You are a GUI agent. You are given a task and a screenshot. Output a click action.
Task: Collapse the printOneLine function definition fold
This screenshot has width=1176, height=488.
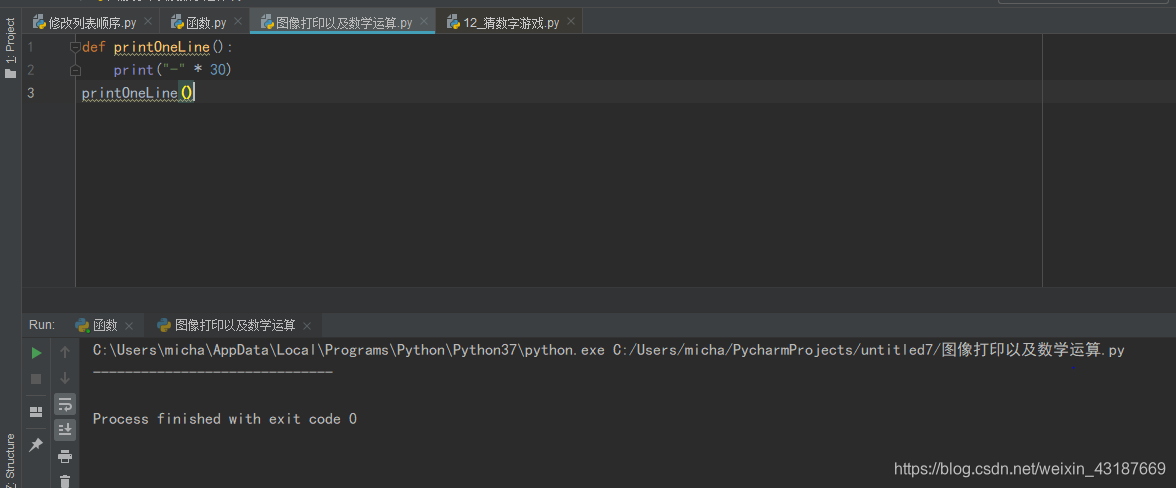(x=75, y=47)
